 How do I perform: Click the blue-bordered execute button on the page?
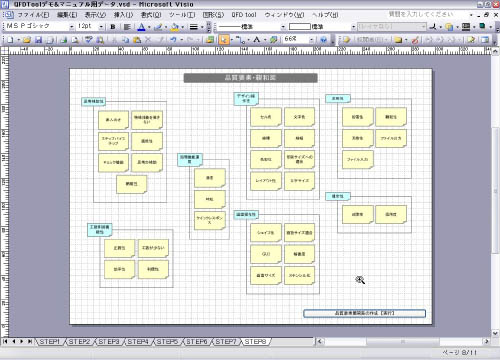364,313
